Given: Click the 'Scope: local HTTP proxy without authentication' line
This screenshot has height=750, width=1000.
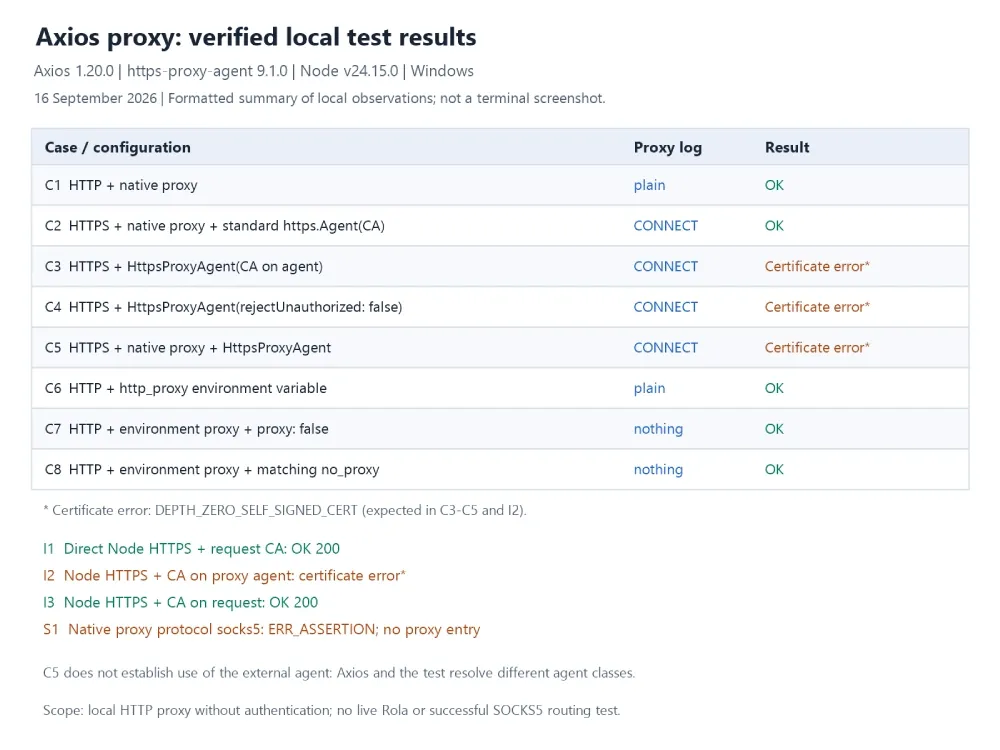Looking at the screenshot, I should 331,710.
